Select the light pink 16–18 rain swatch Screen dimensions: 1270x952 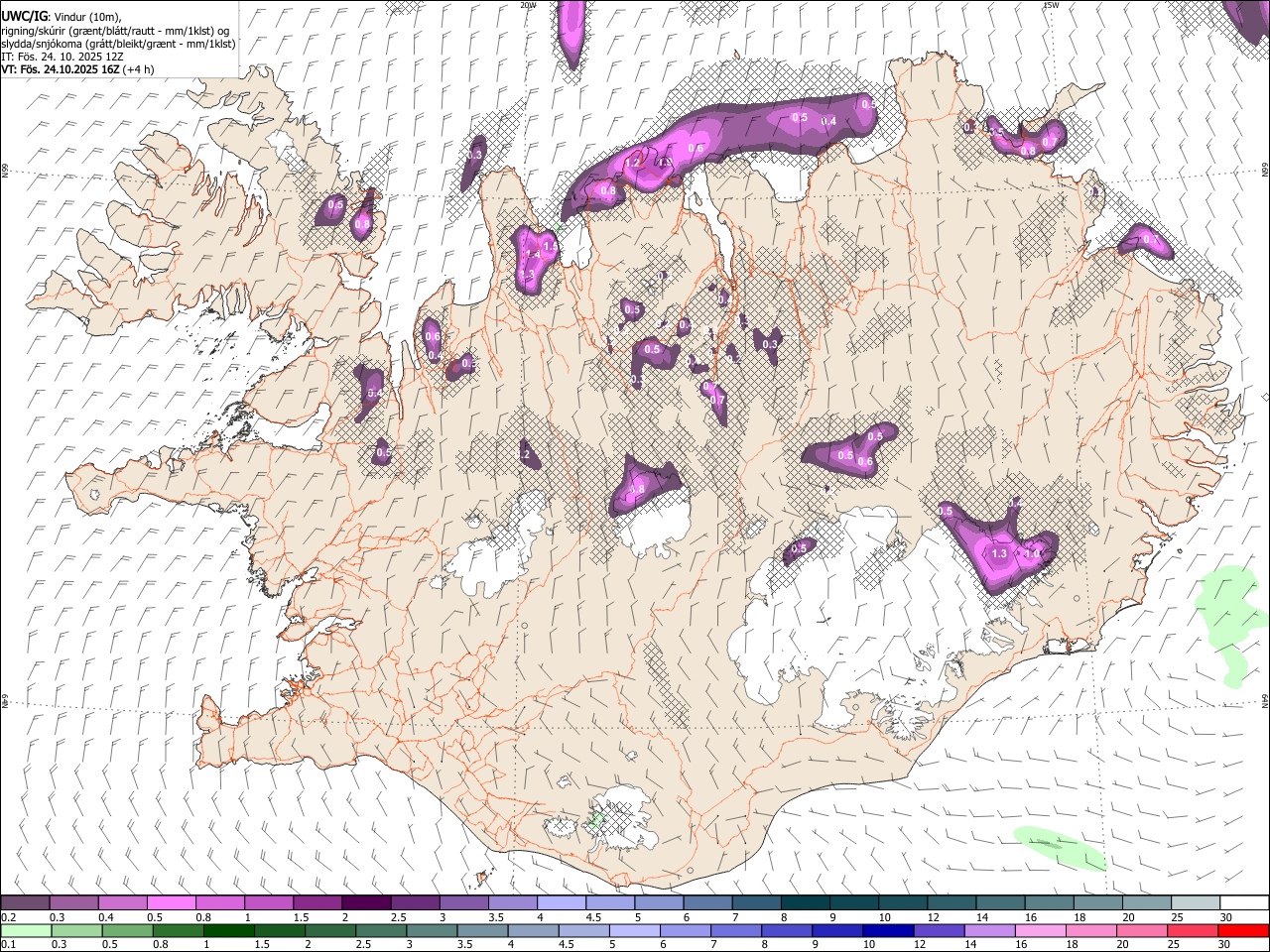coord(1040,930)
